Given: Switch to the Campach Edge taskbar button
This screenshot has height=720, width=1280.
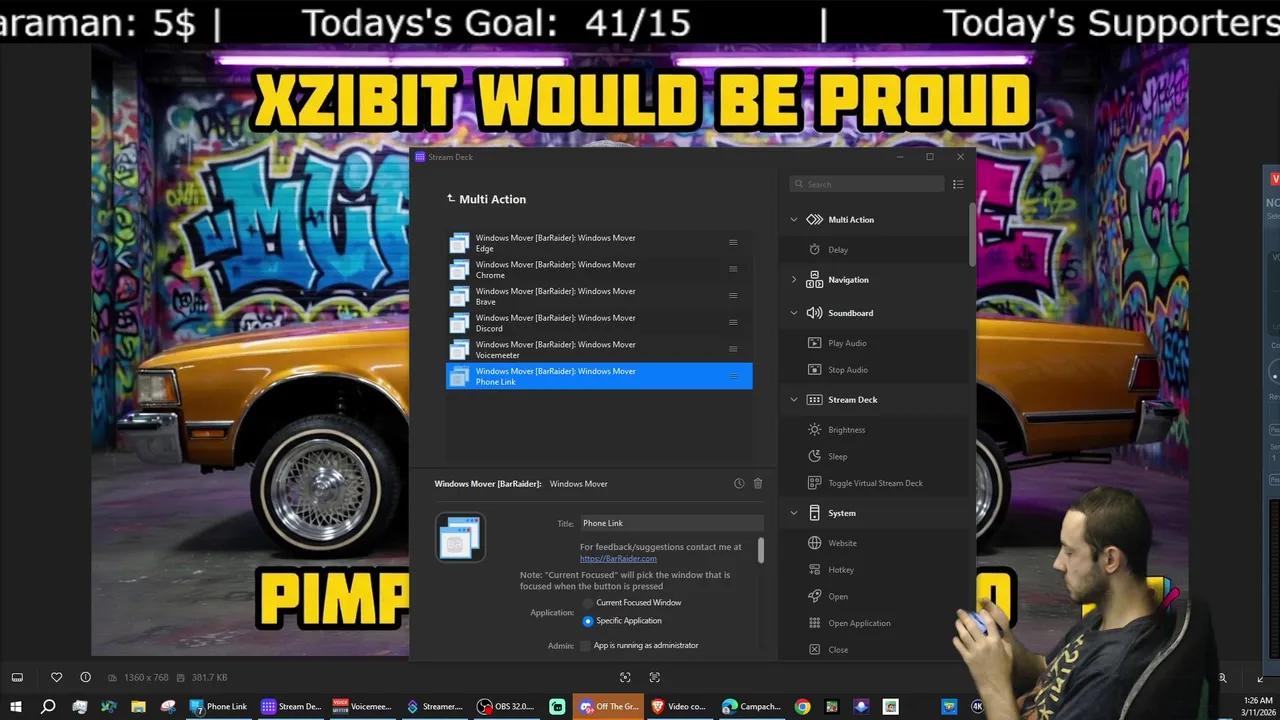Looking at the screenshot, I should (751, 706).
